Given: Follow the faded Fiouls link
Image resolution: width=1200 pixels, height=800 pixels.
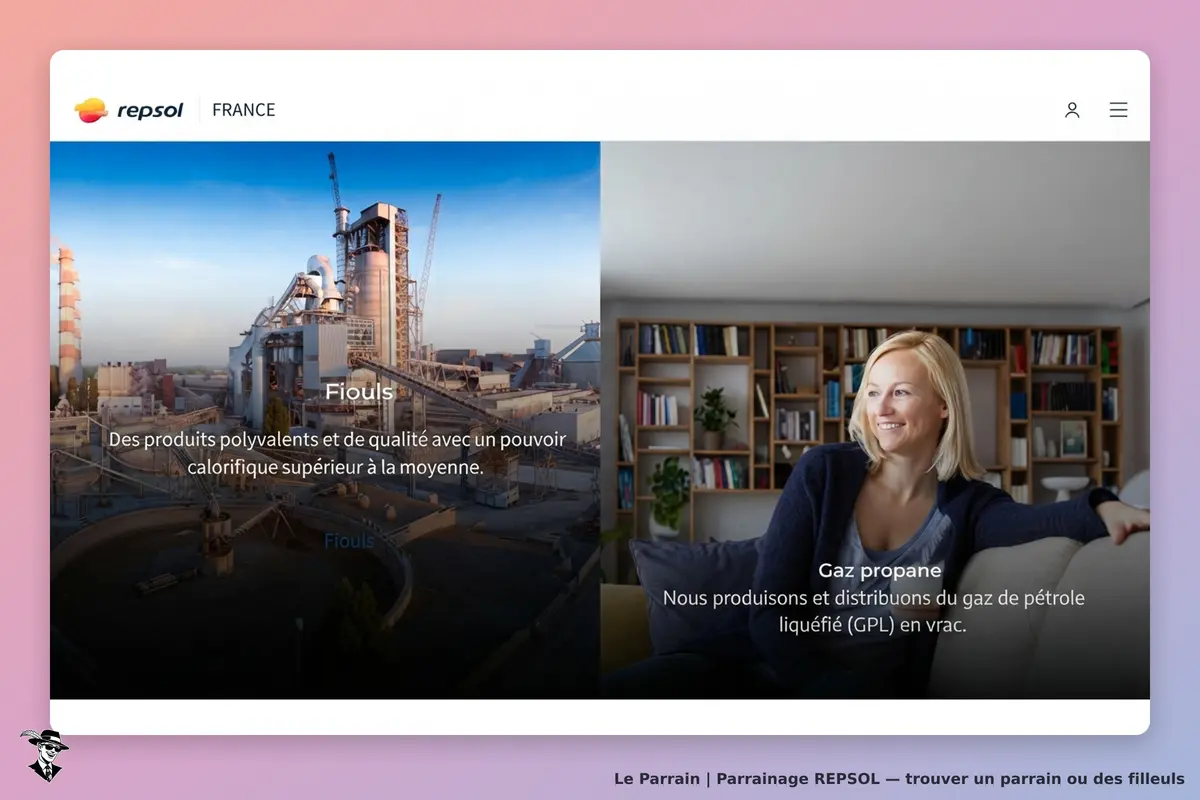Looking at the screenshot, I should pyautogui.click(x=349, y=541).
